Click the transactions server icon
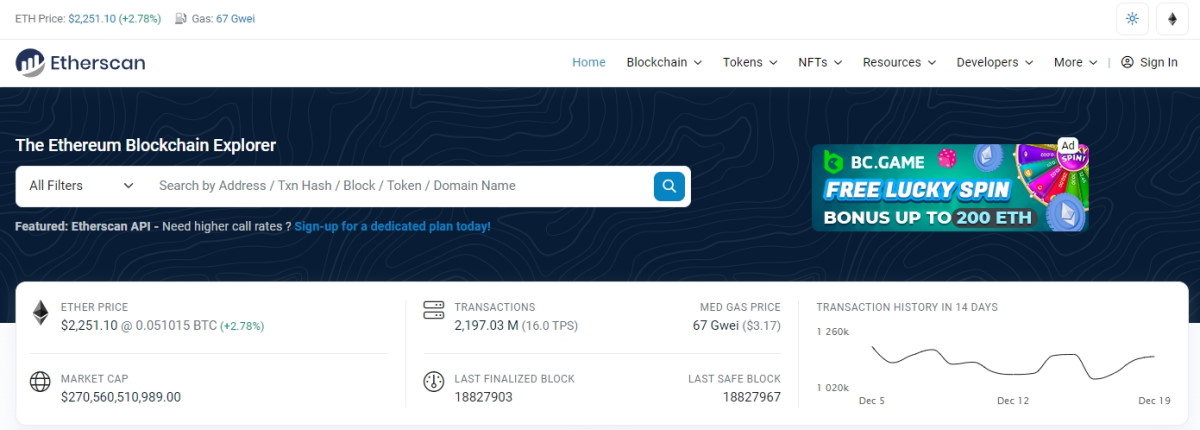The image size is (1200, 430). point(433,311)
